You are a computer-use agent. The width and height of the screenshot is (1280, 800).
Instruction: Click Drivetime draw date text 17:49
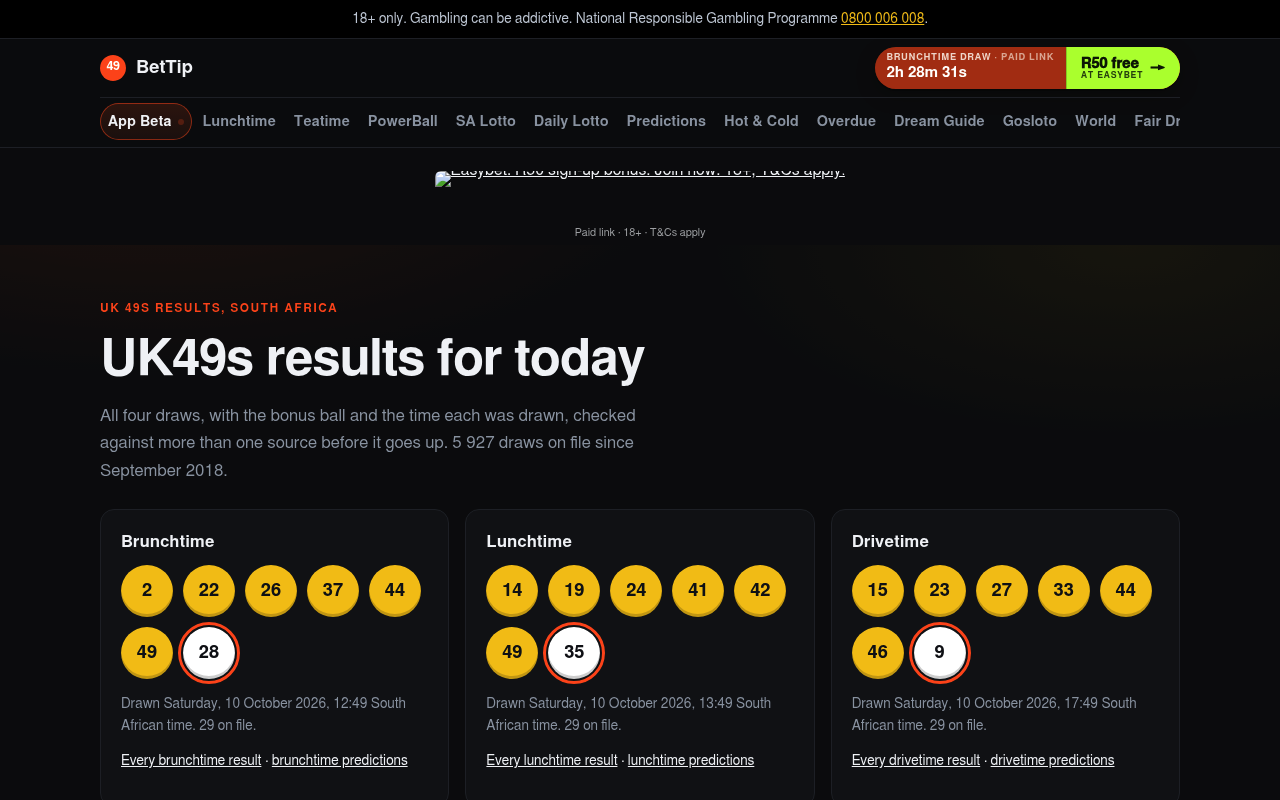point(994,714)
